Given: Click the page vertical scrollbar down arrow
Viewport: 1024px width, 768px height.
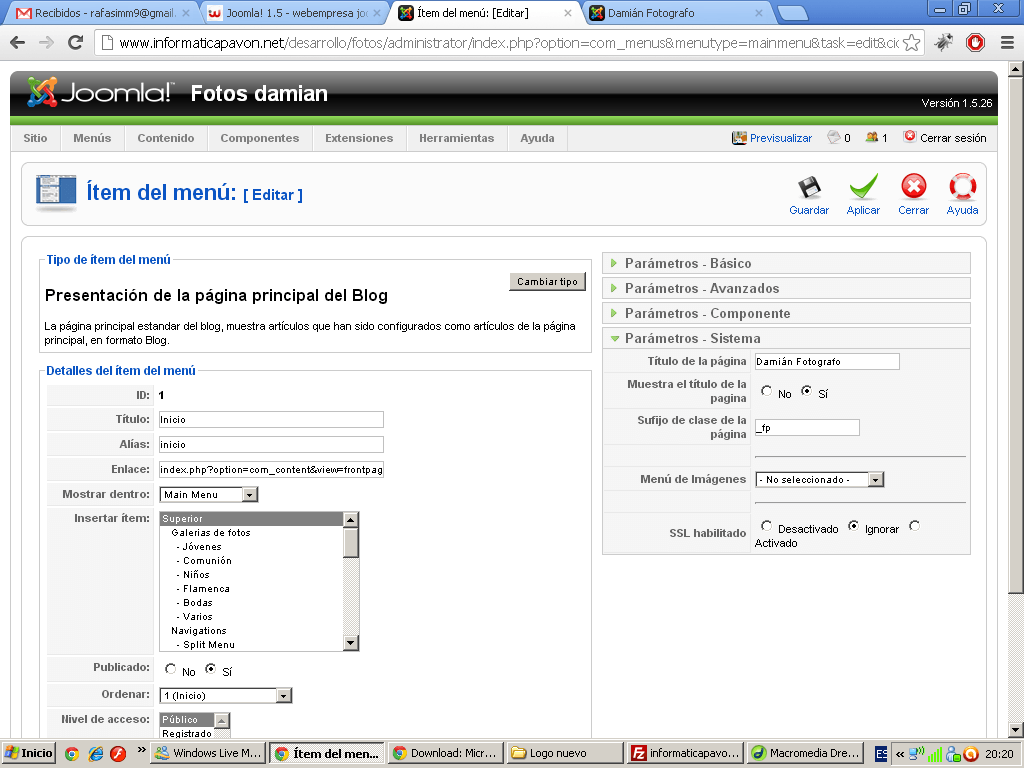Looking at the screenshot, I should click(1016, 729).
